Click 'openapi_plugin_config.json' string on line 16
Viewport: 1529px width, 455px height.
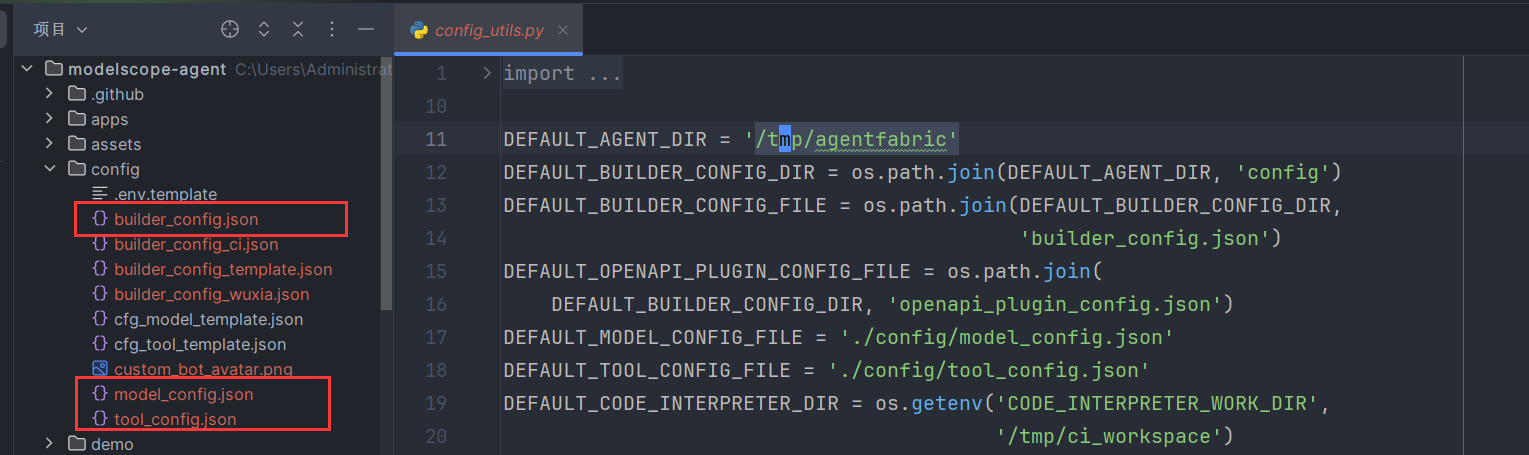pos(1054,304)
